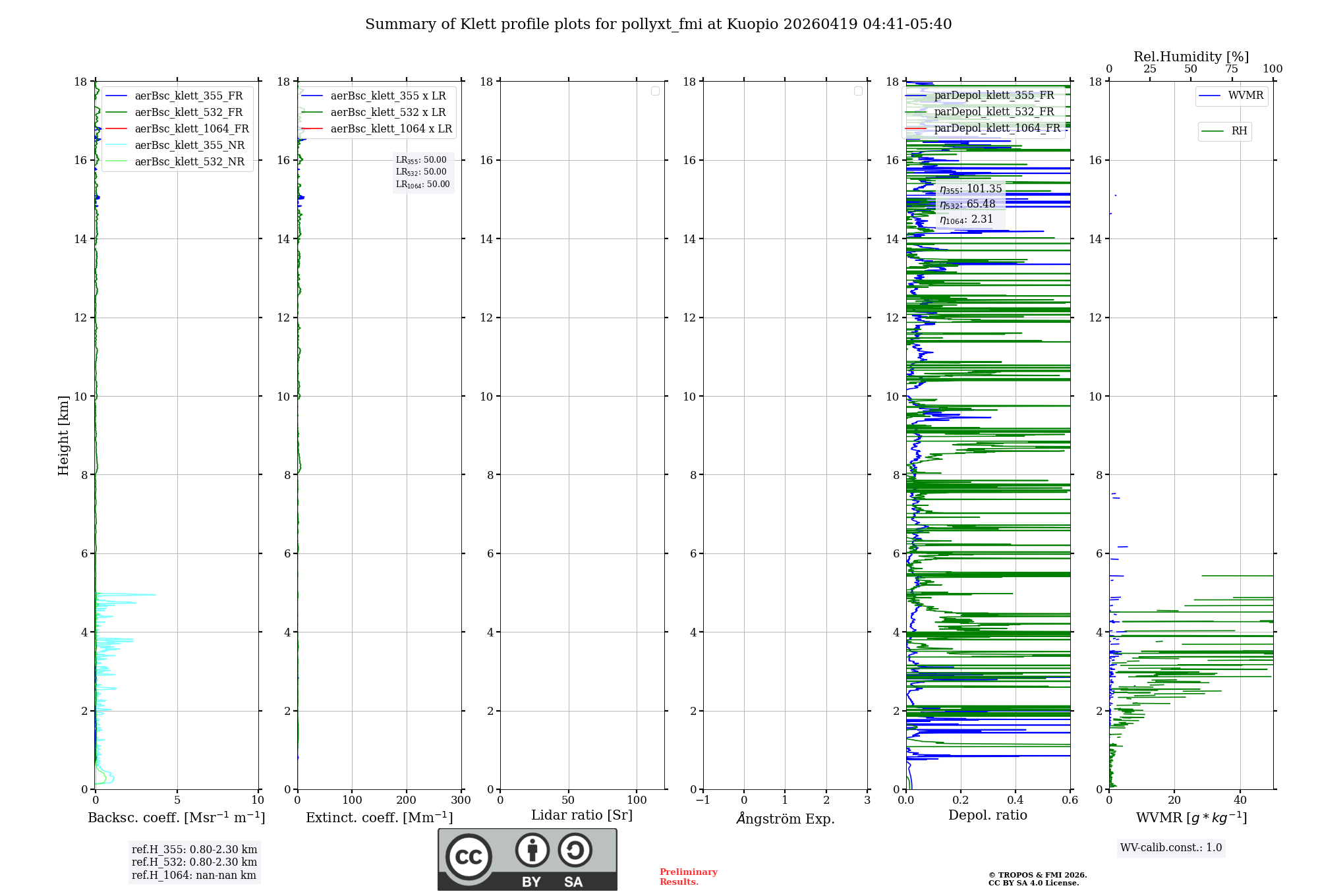Click the Preliminary Results red text
The width and height of the screenshot is (1318, 896).
(688, 877)
